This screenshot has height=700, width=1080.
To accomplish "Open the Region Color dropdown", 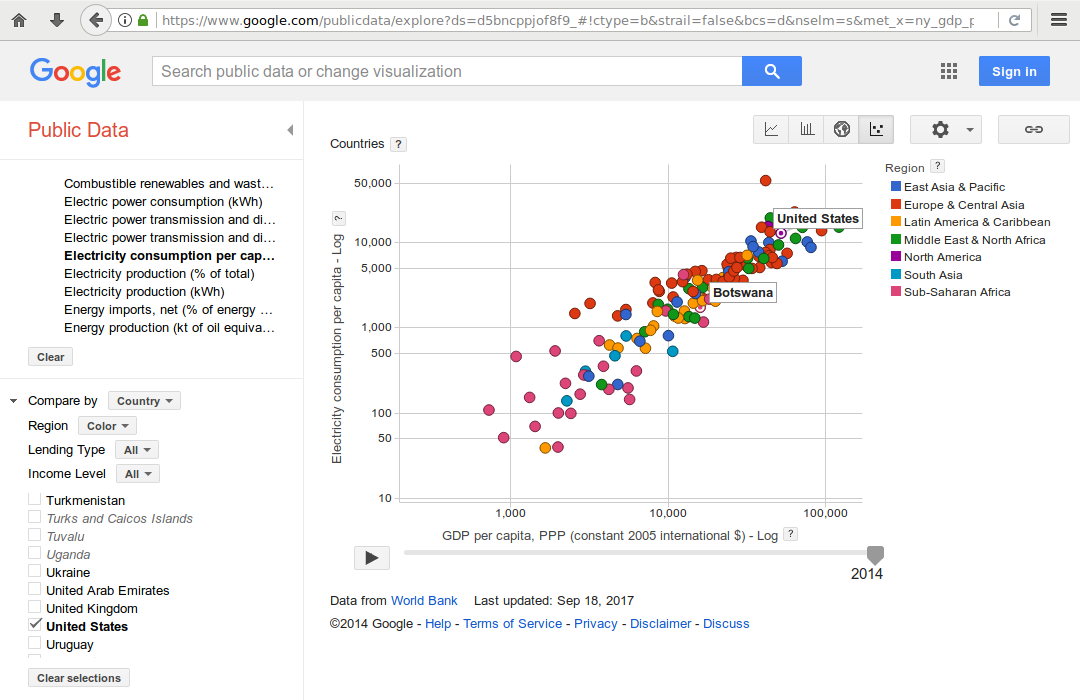I will pos(107,426).
